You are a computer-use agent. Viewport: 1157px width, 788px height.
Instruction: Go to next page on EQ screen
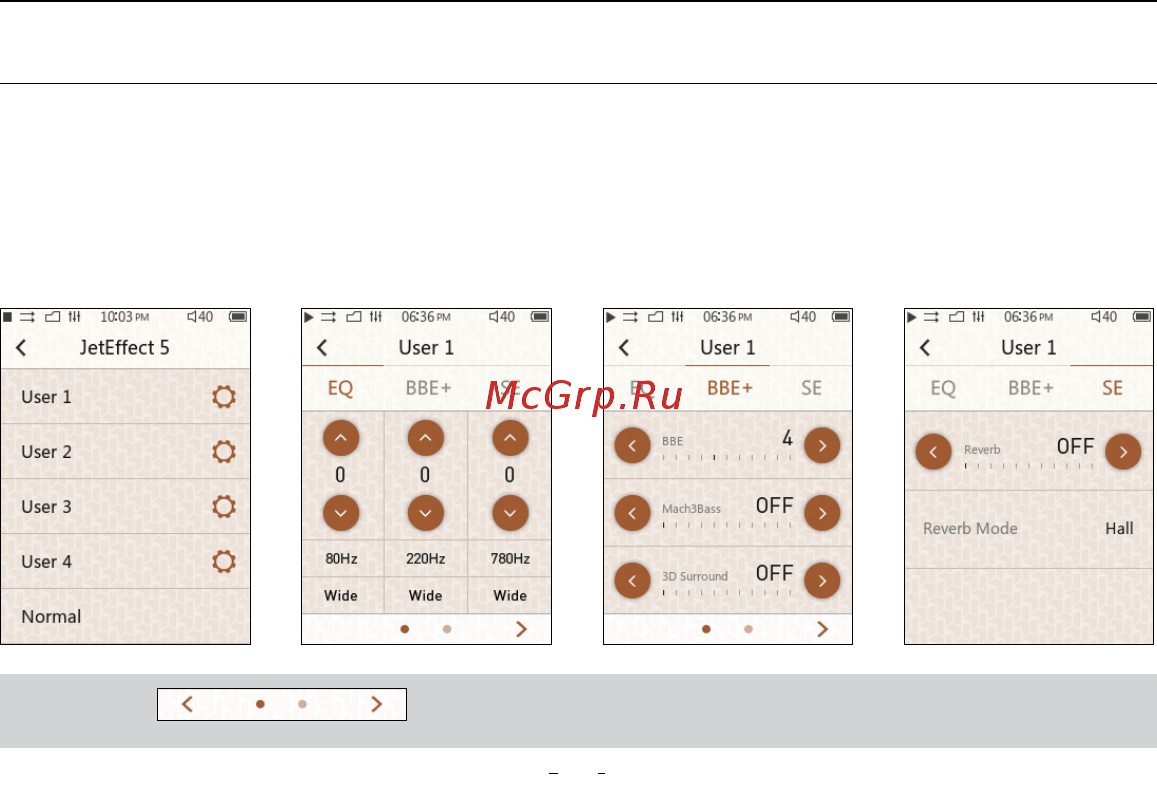[522, 629]
